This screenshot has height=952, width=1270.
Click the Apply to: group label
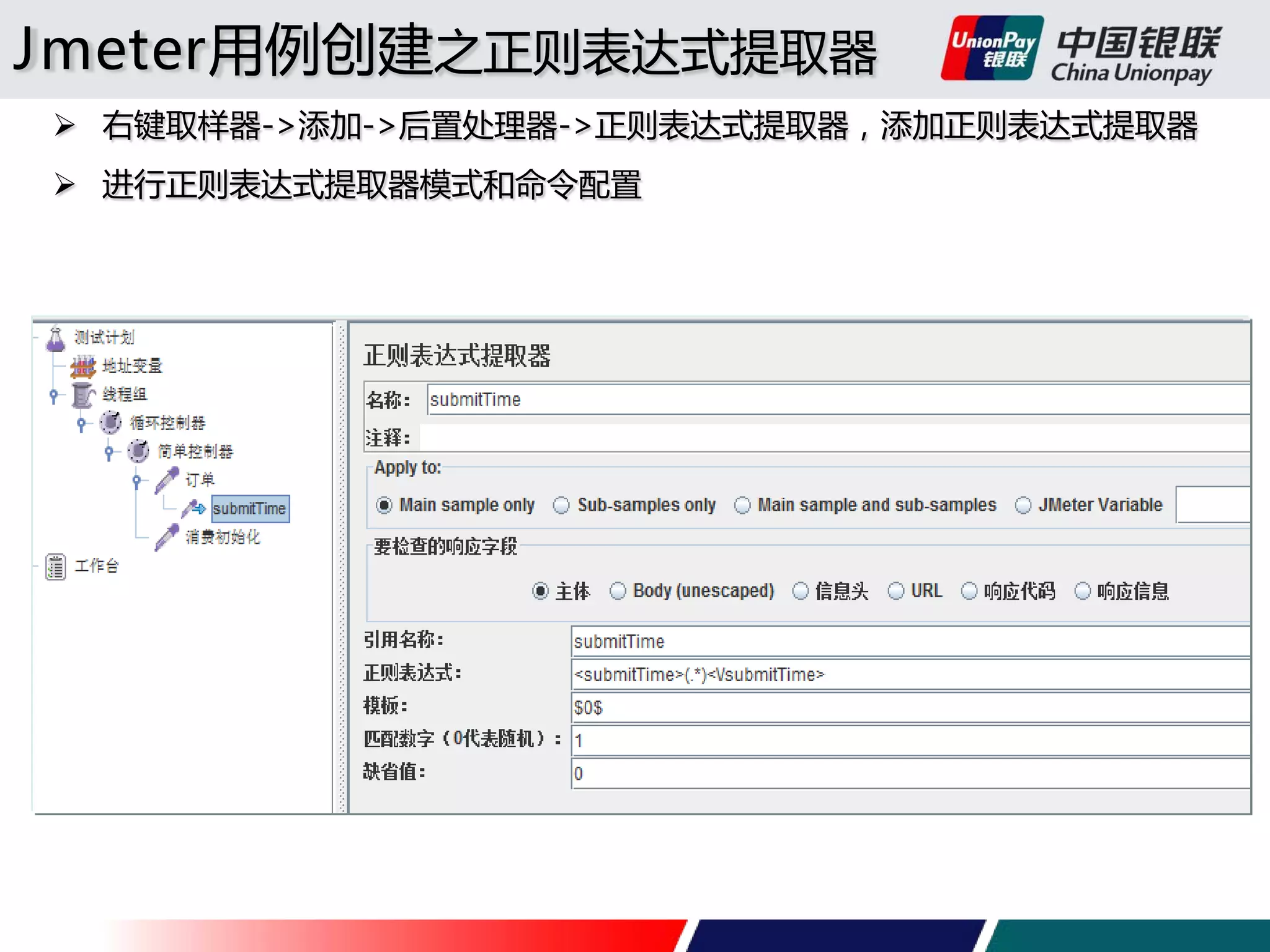pyautogui.click(x=407, y=468)
